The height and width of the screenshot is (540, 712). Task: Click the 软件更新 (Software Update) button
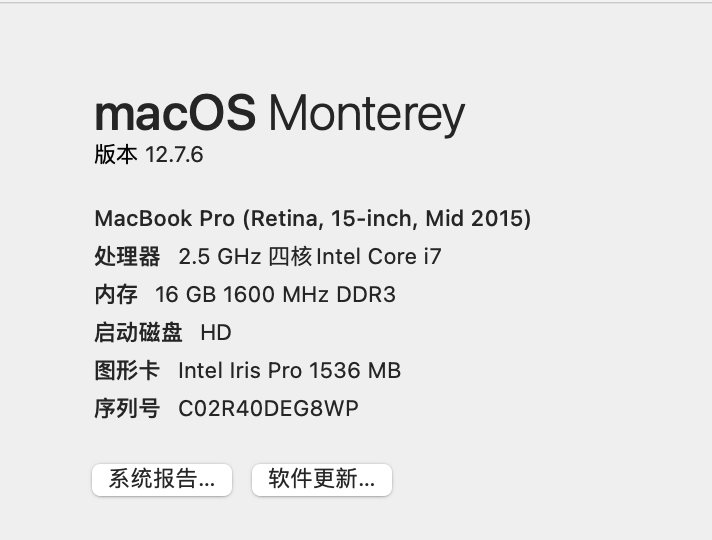tap(321, 479)
